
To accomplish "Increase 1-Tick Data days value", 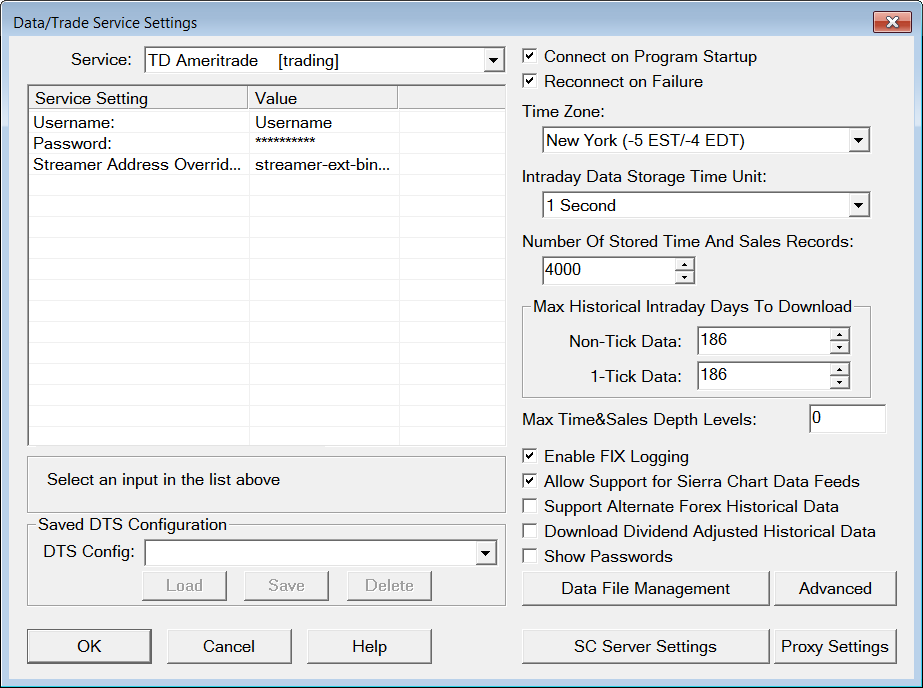I will coord(839,370).
